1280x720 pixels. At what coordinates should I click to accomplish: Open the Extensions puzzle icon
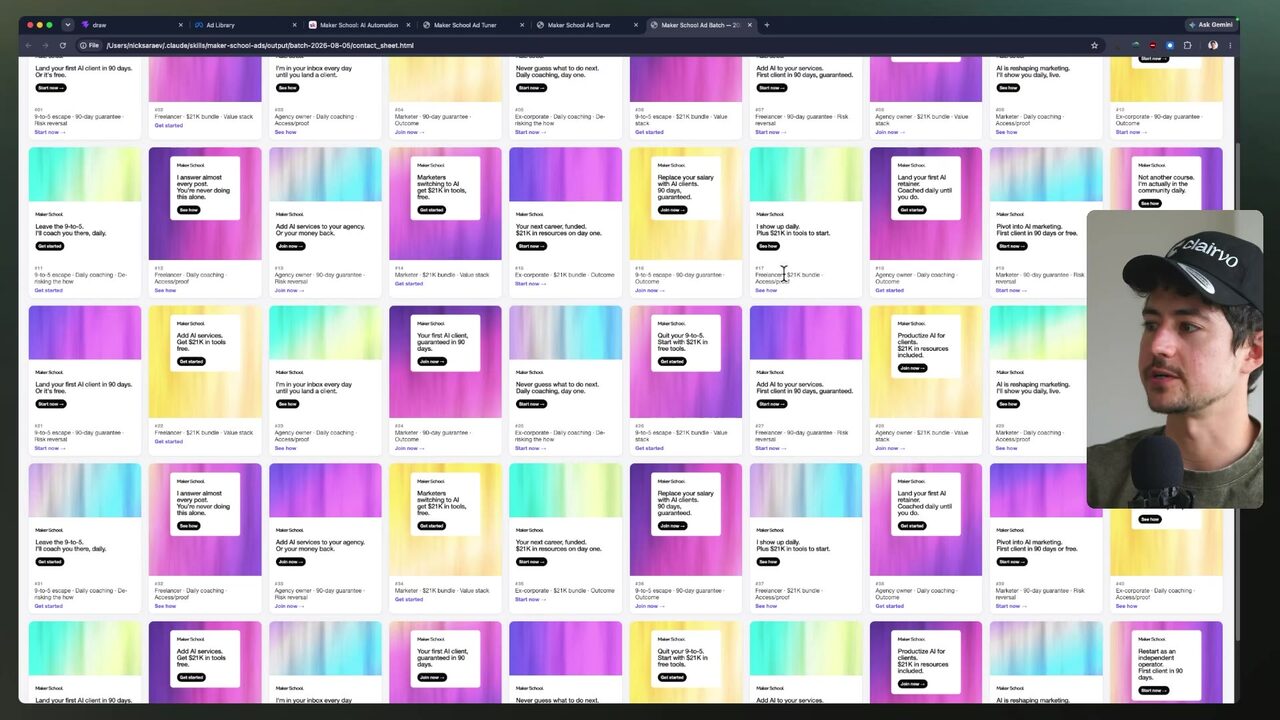pyautogui.click(x=1187, y=45)
